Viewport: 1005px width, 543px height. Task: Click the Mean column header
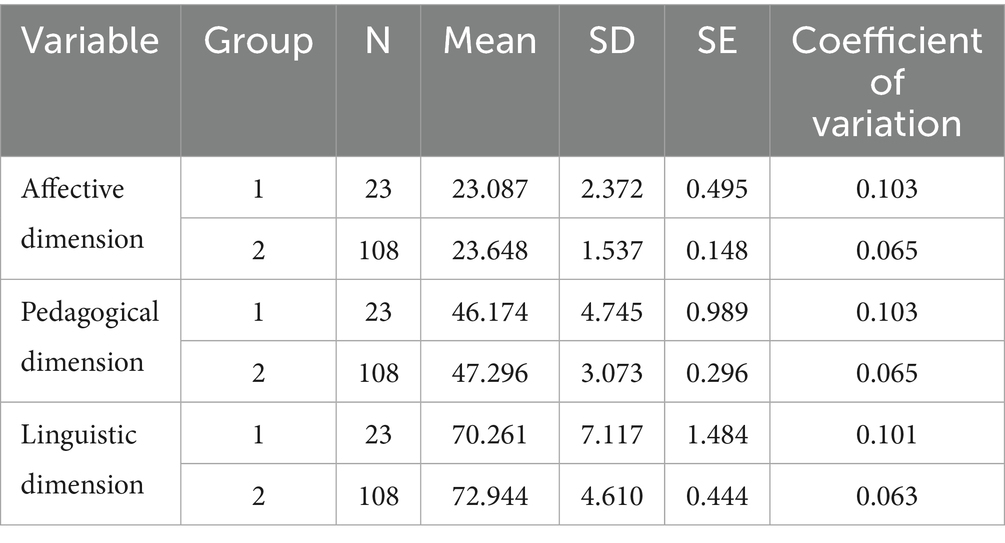(x=490, y=41)
